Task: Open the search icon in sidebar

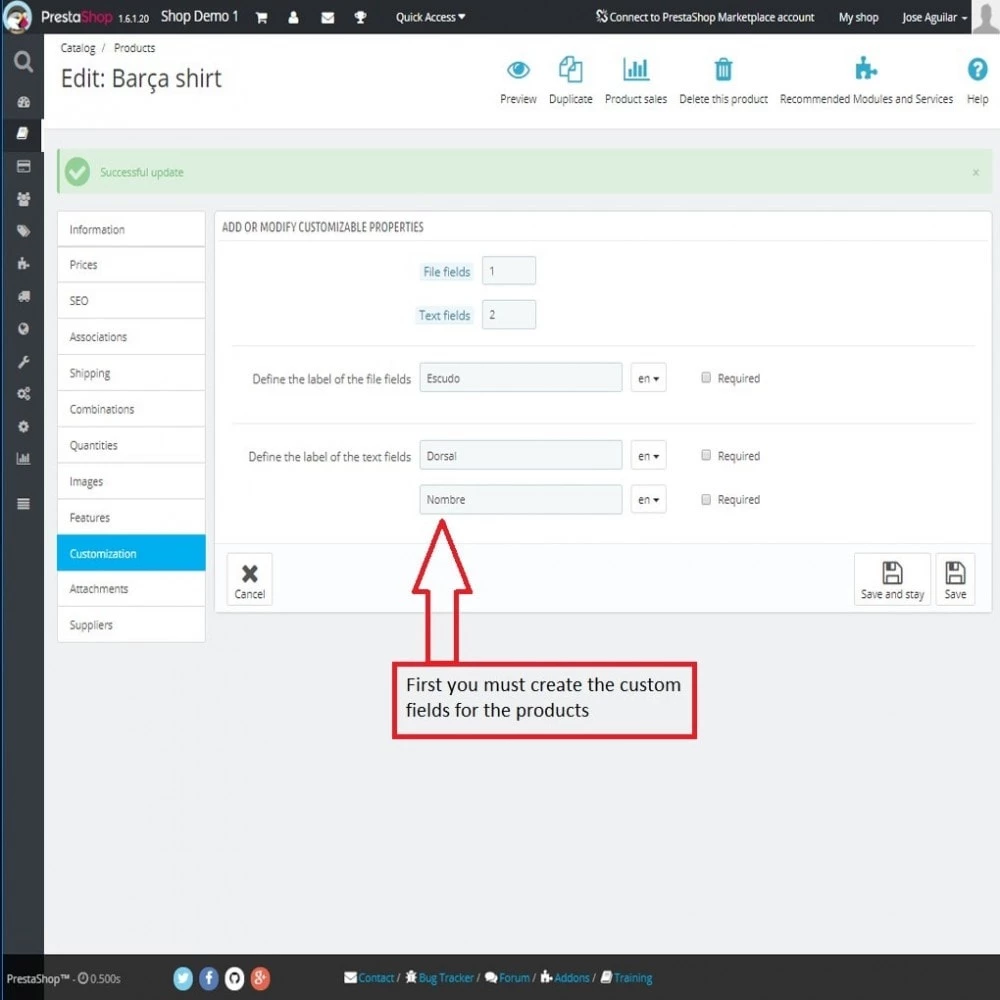Action: (x=23, y=62)
